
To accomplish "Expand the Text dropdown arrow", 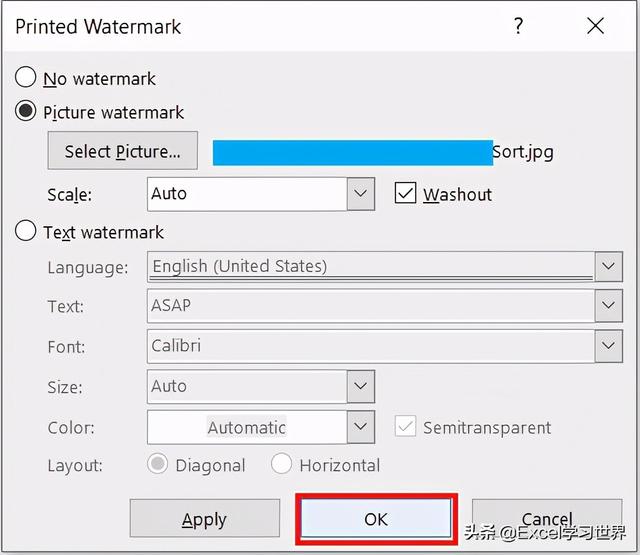I will (x=608, y=306).
